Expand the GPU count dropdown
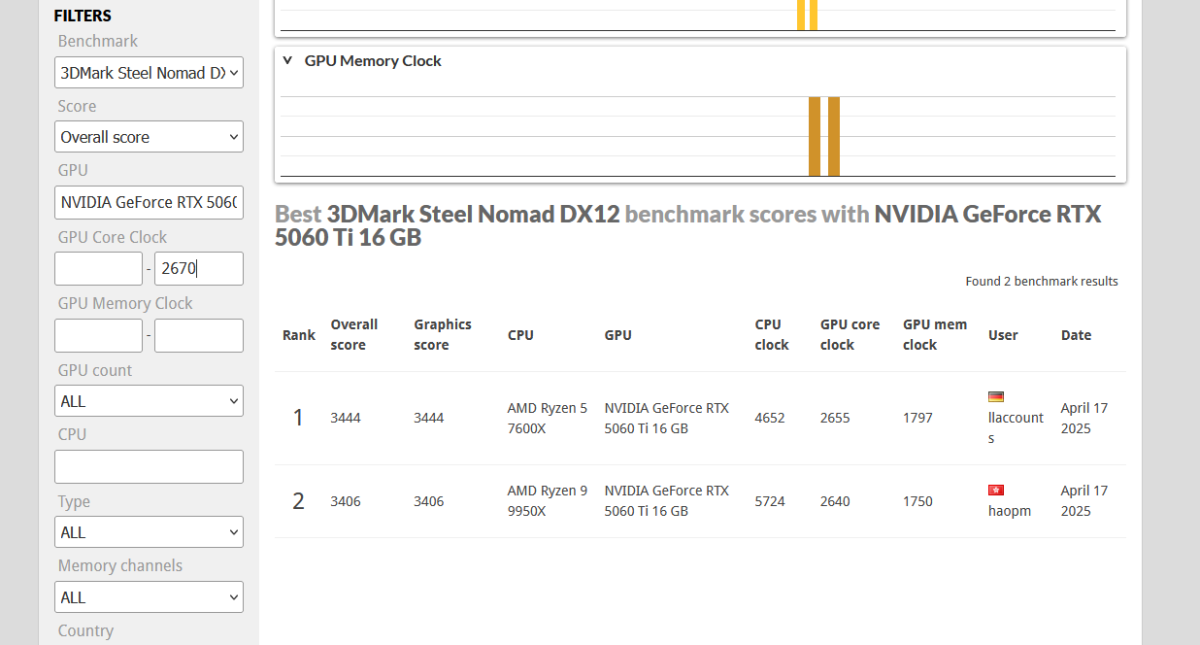Screen dimensions: 1200x645 [x=149, y=401]
